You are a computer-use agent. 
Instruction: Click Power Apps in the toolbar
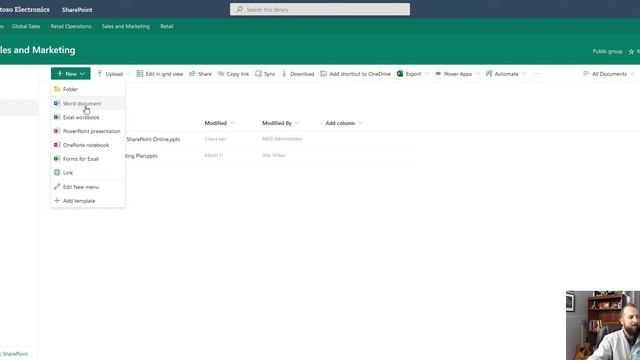[x=457, y=74]
